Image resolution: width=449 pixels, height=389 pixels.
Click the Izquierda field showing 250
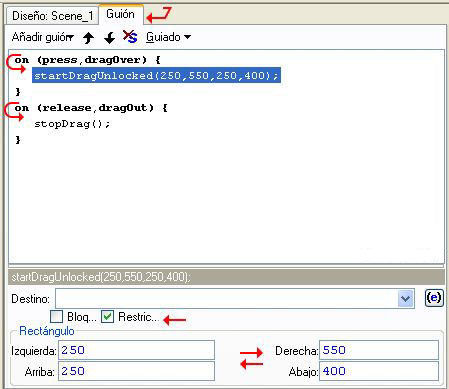[136, 350]
